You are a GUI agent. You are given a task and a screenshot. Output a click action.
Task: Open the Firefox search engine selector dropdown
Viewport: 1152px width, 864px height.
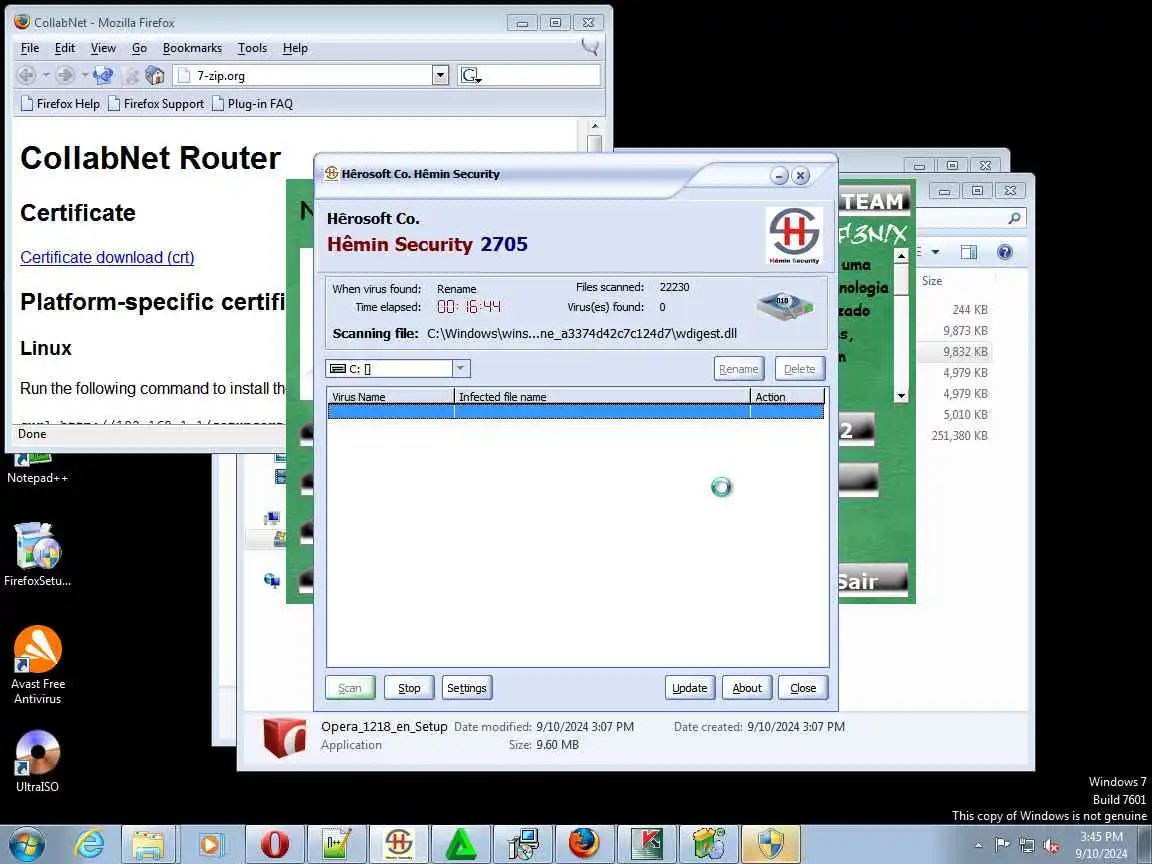click(x=470, y=75)
